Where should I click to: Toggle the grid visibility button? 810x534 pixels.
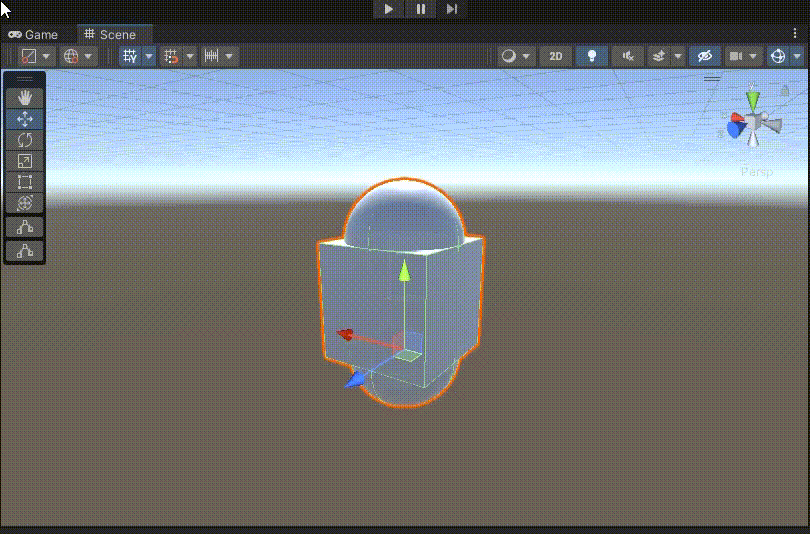[130, 56]
